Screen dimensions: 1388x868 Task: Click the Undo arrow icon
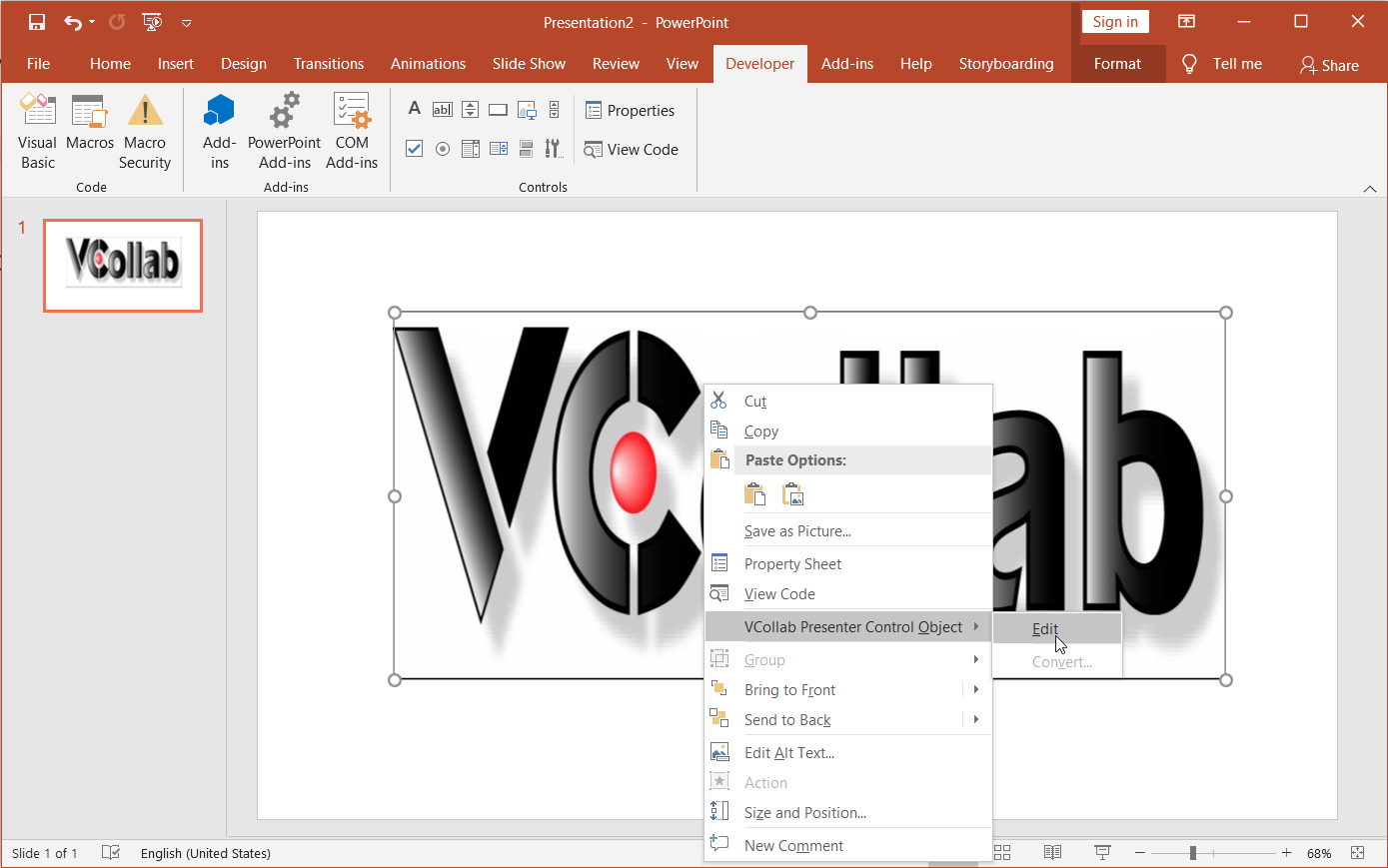point(72,22)
